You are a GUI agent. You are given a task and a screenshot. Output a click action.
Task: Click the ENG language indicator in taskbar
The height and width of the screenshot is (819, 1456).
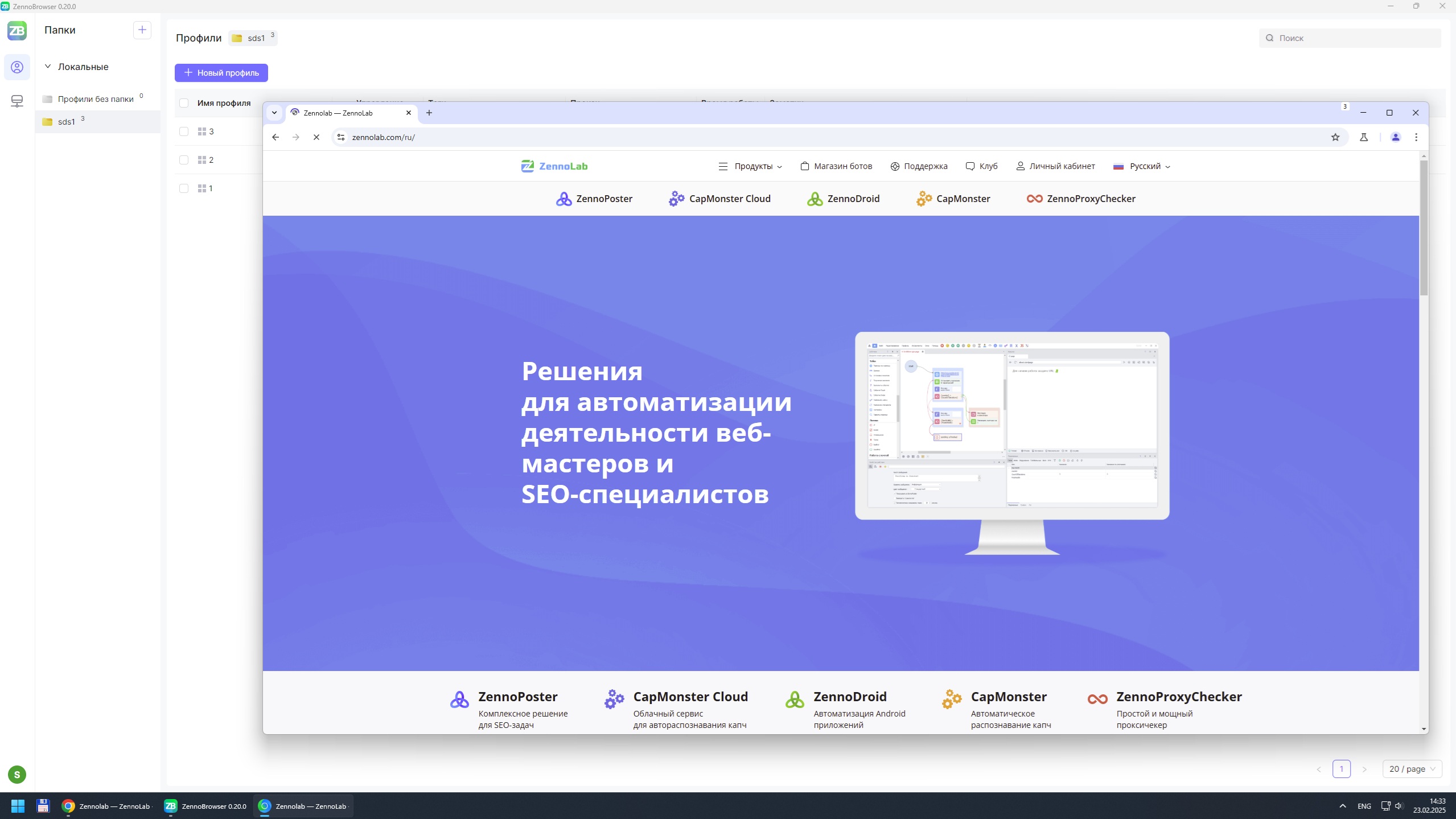pyautogui.click(x=1364, y=806)
